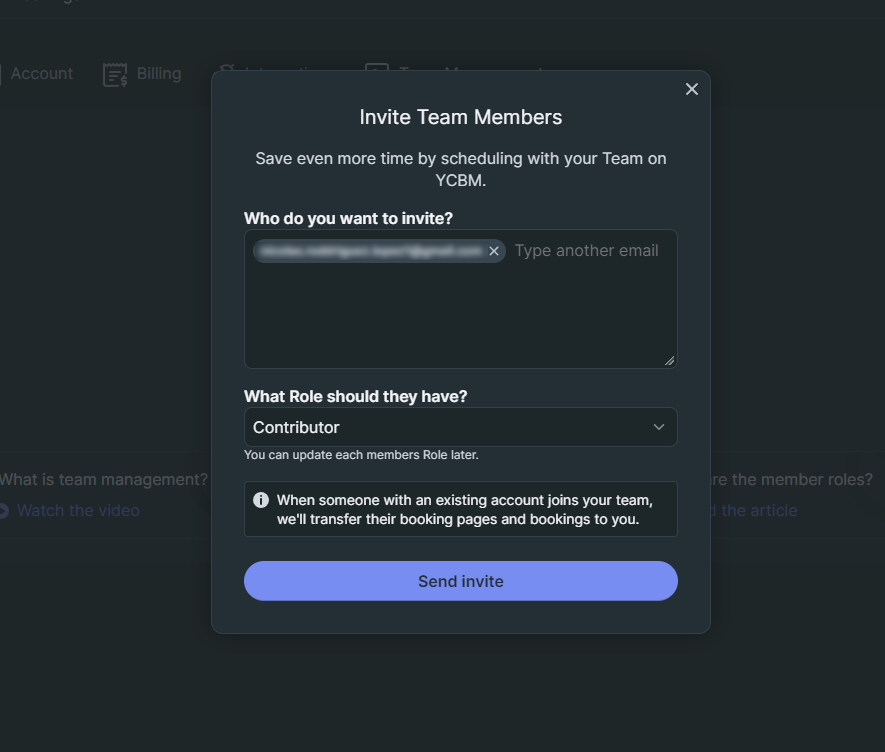Click the Billing receipt icon
The image size is (885, 752).
[115, 75]
